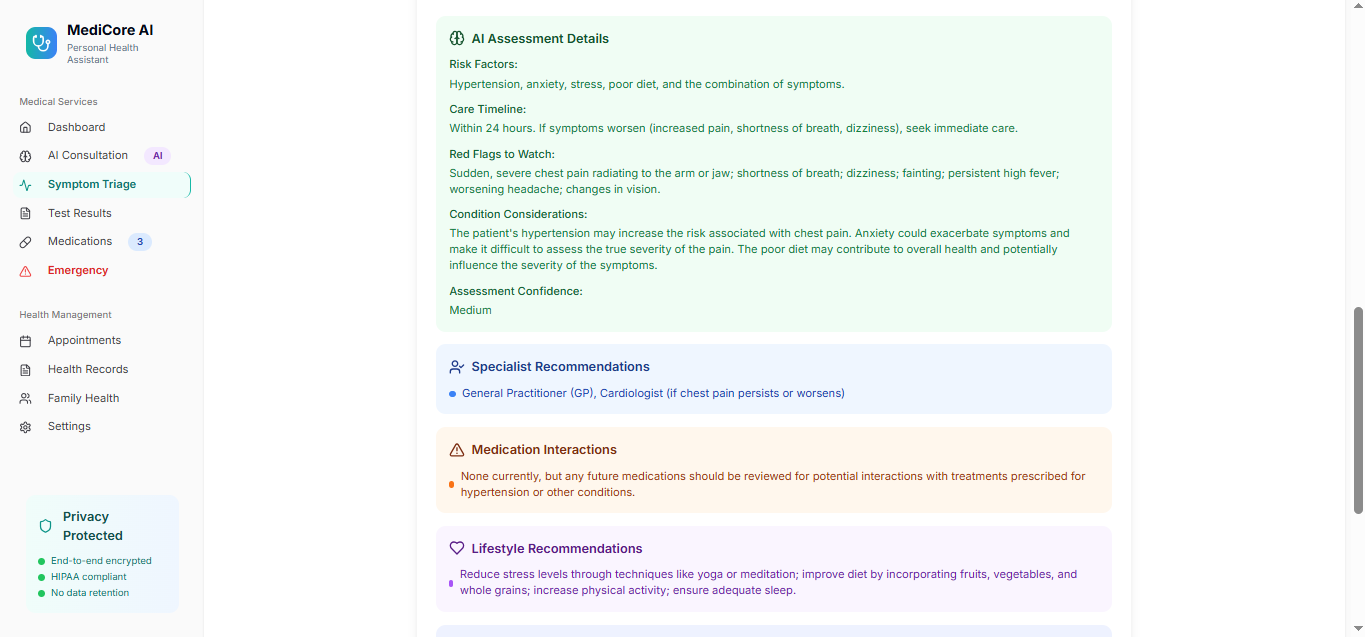Click the Appointments calendar icon
Viewport: 1365px width, 637px height.
click(x=26, y=341)
